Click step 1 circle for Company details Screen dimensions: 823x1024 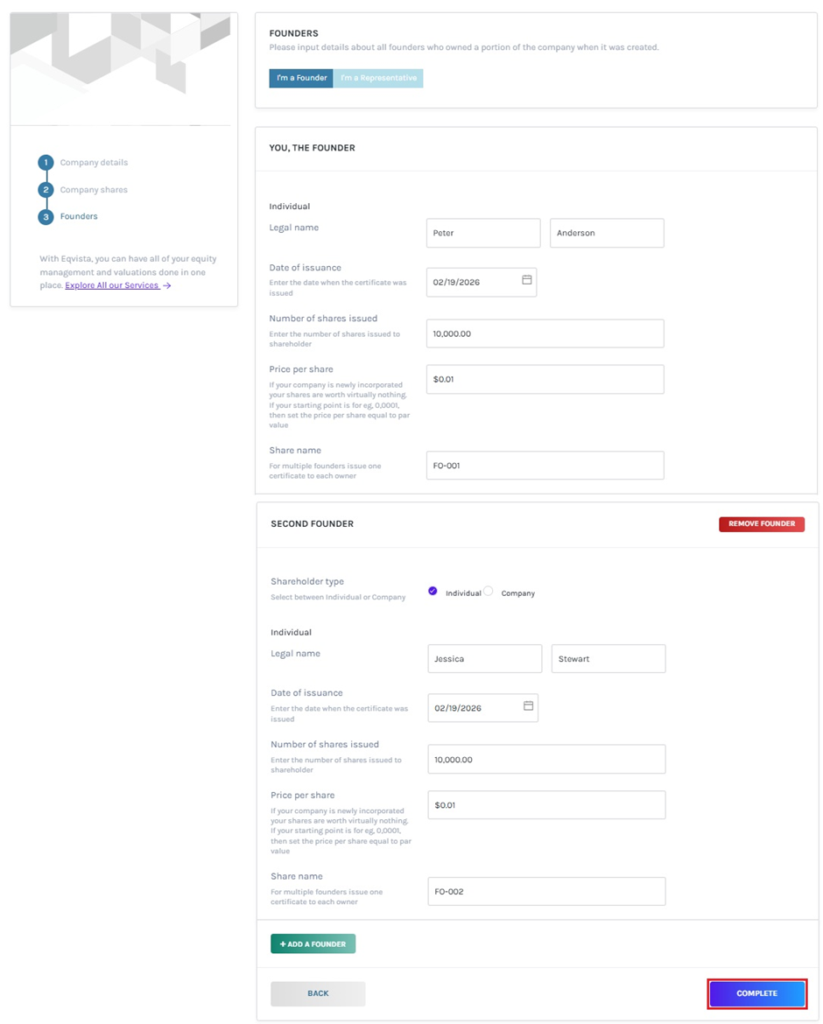click(x=46, y=162)
